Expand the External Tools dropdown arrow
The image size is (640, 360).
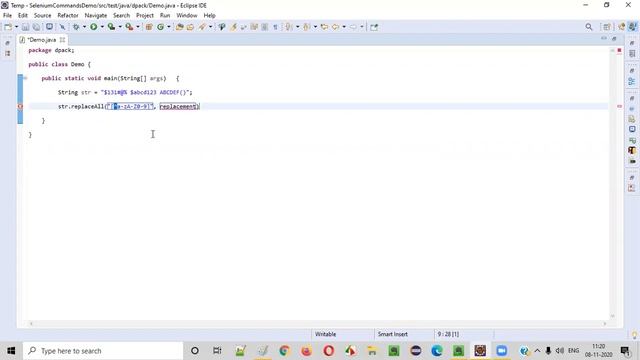point(138,27)
